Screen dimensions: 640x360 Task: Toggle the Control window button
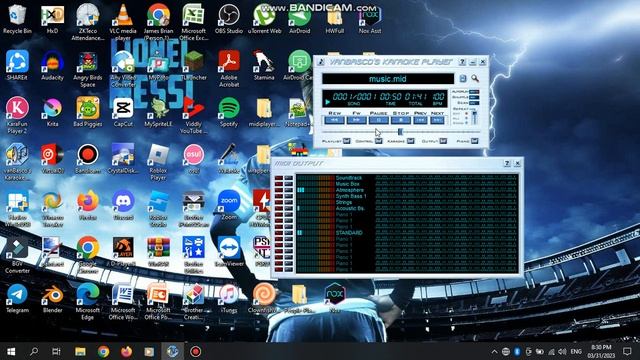point(378,141)
